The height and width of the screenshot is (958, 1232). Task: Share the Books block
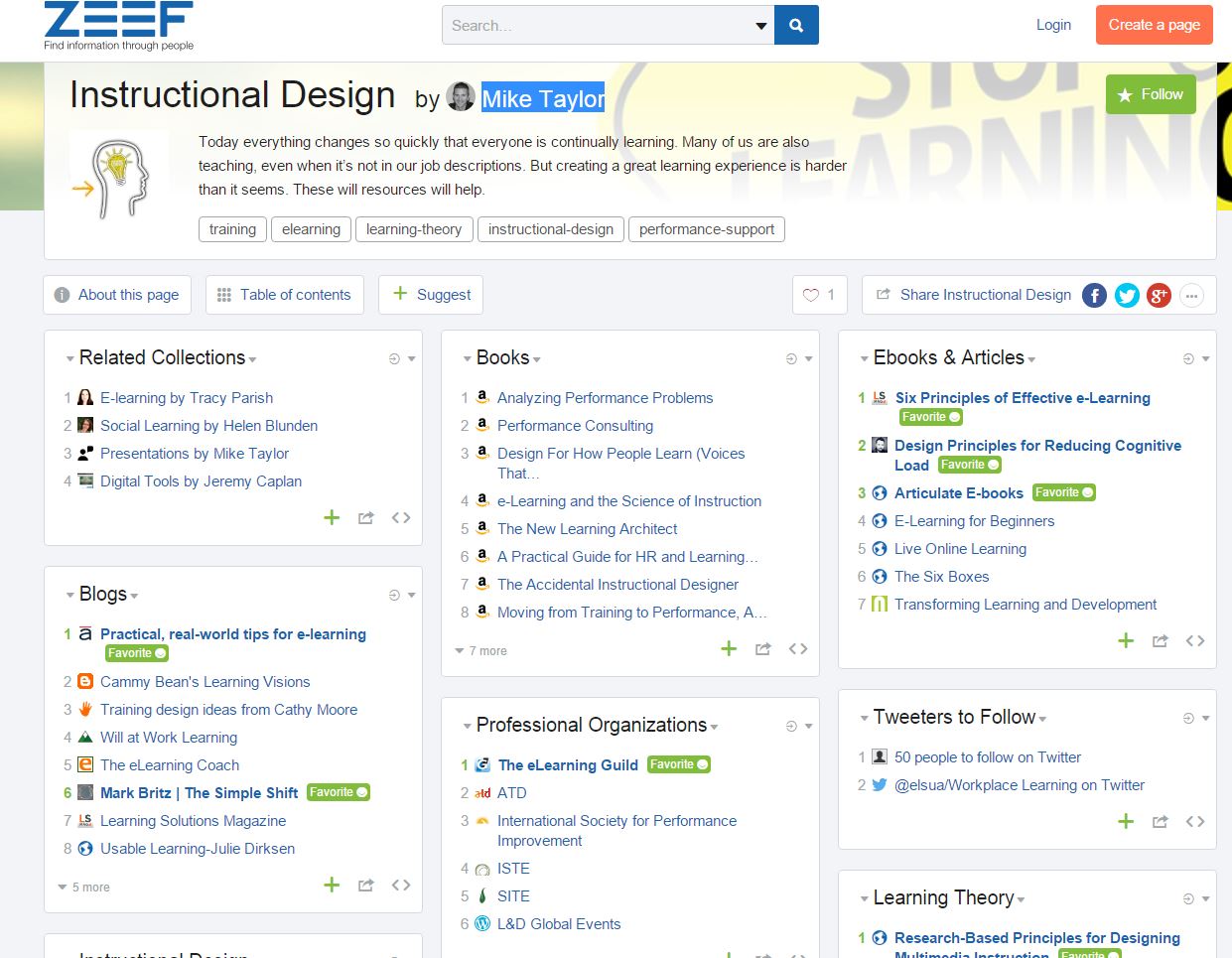[x=763, y=649]
